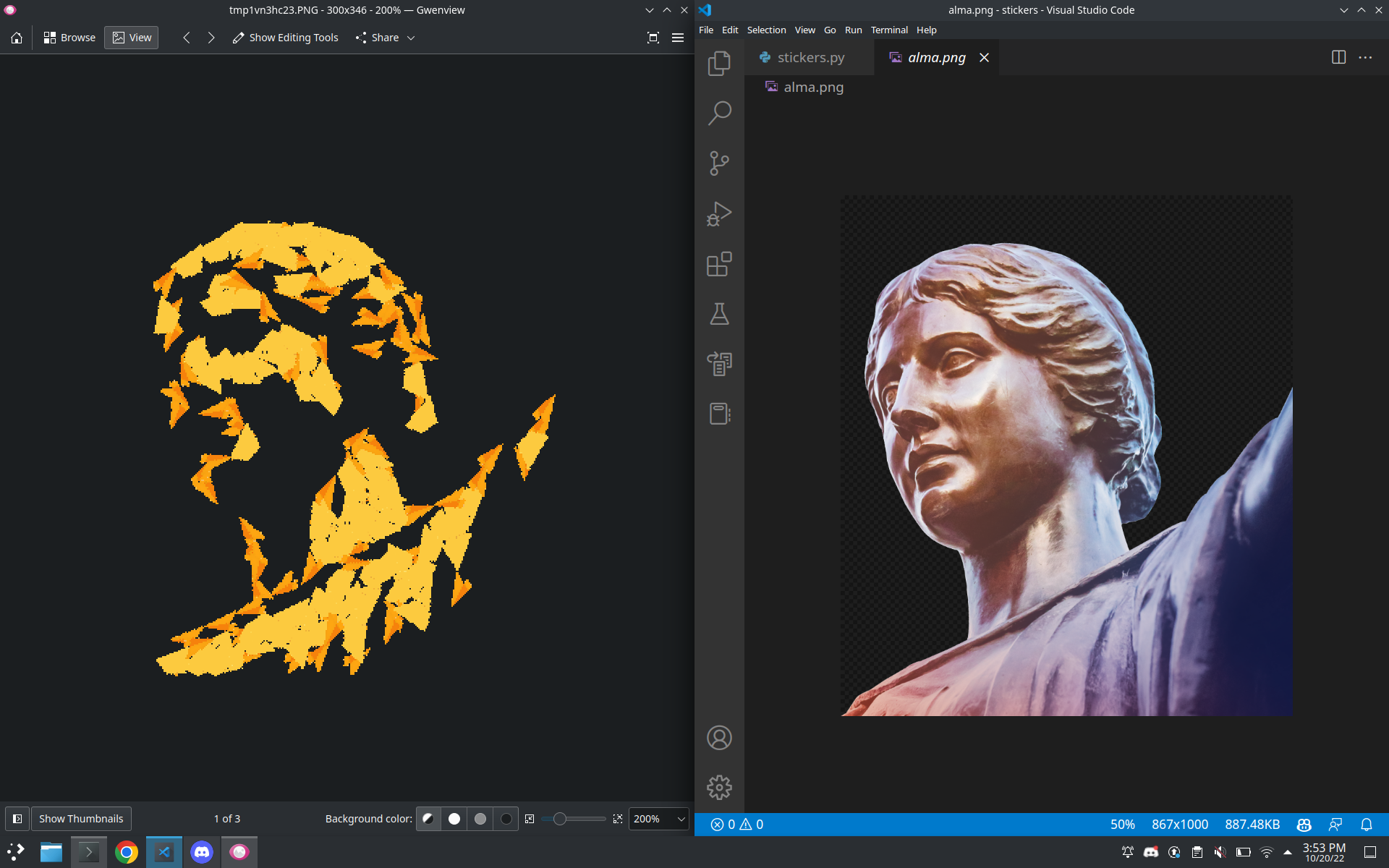Toggle Show Thumbnails in Gwenview
This screenshot has width=1389, height=868.
(80, 818)
